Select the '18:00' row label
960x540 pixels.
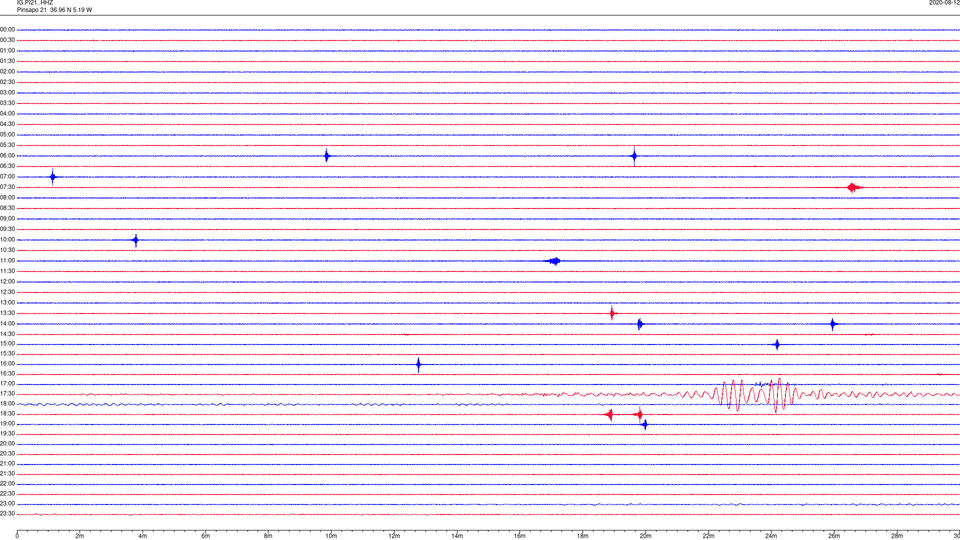tap(7, 403)
